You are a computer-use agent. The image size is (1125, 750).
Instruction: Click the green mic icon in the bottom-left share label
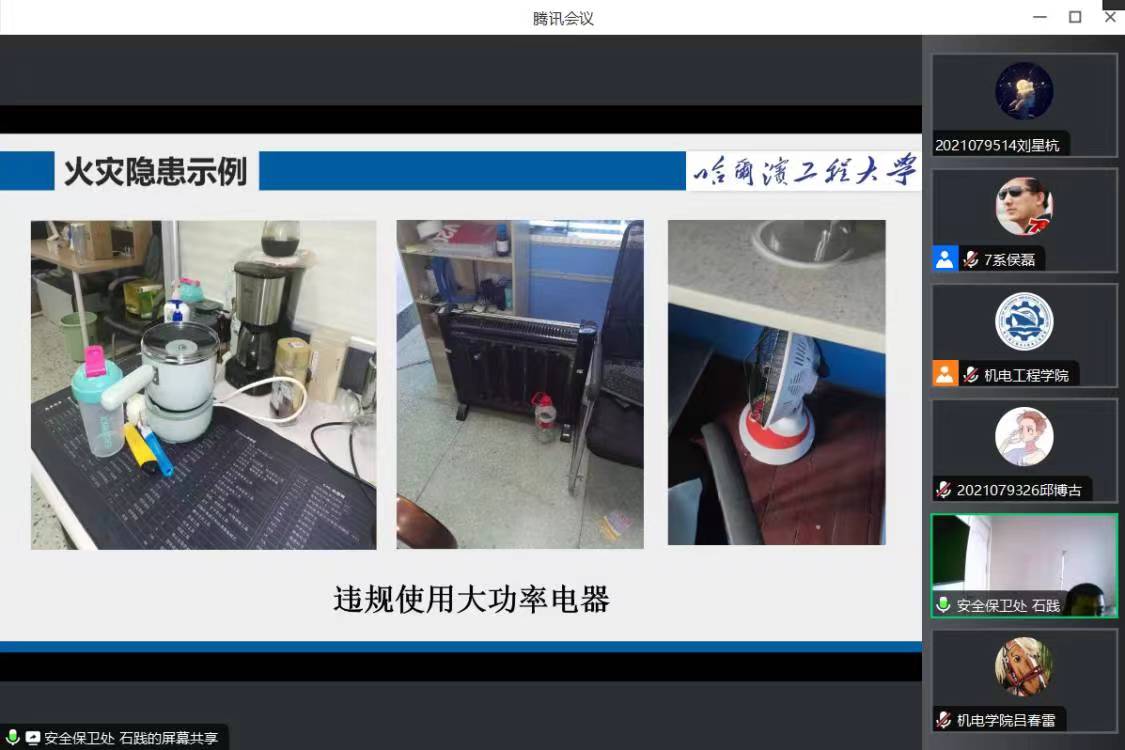(13, 738)
